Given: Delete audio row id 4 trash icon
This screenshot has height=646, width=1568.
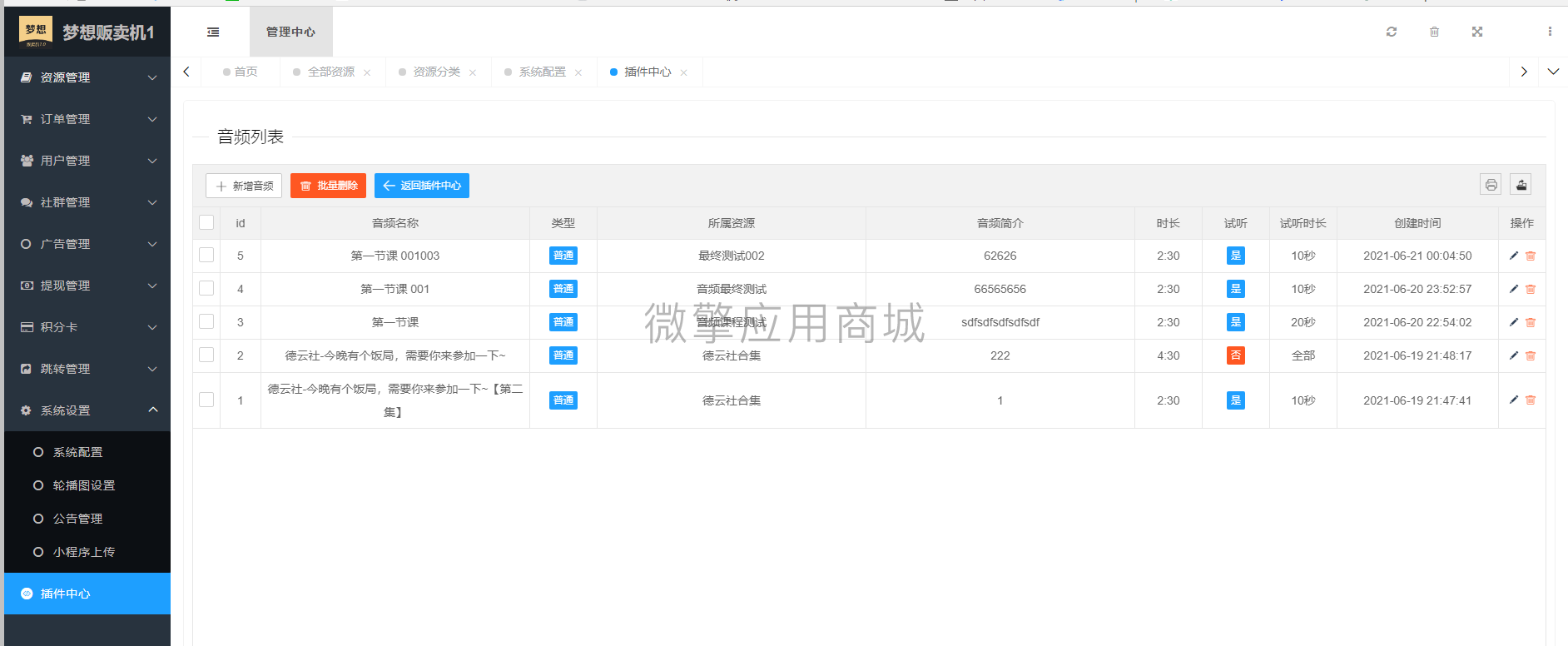Looking at the screenshot, I should click(1531, 289).
